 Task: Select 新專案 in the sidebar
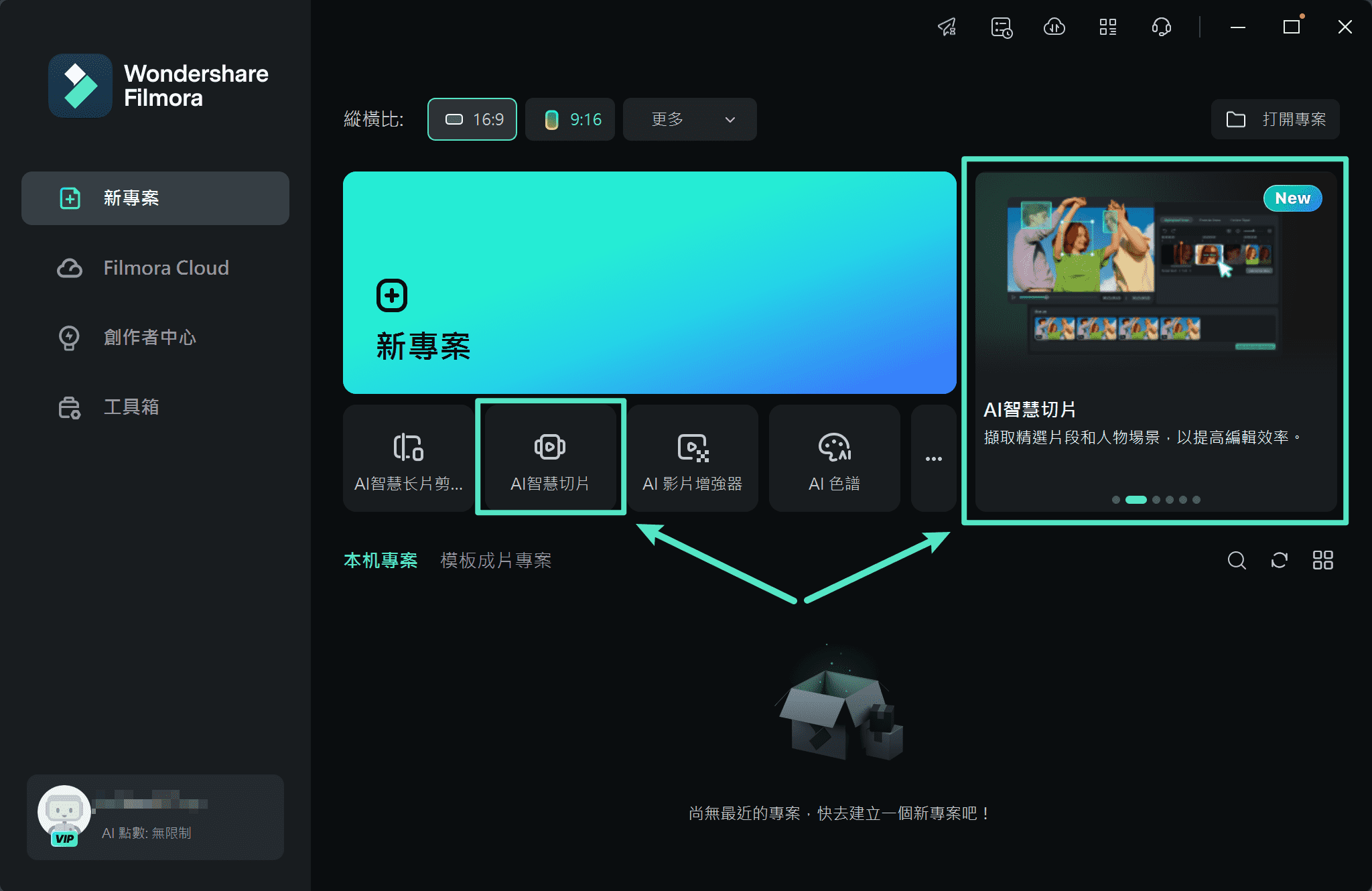155,198
